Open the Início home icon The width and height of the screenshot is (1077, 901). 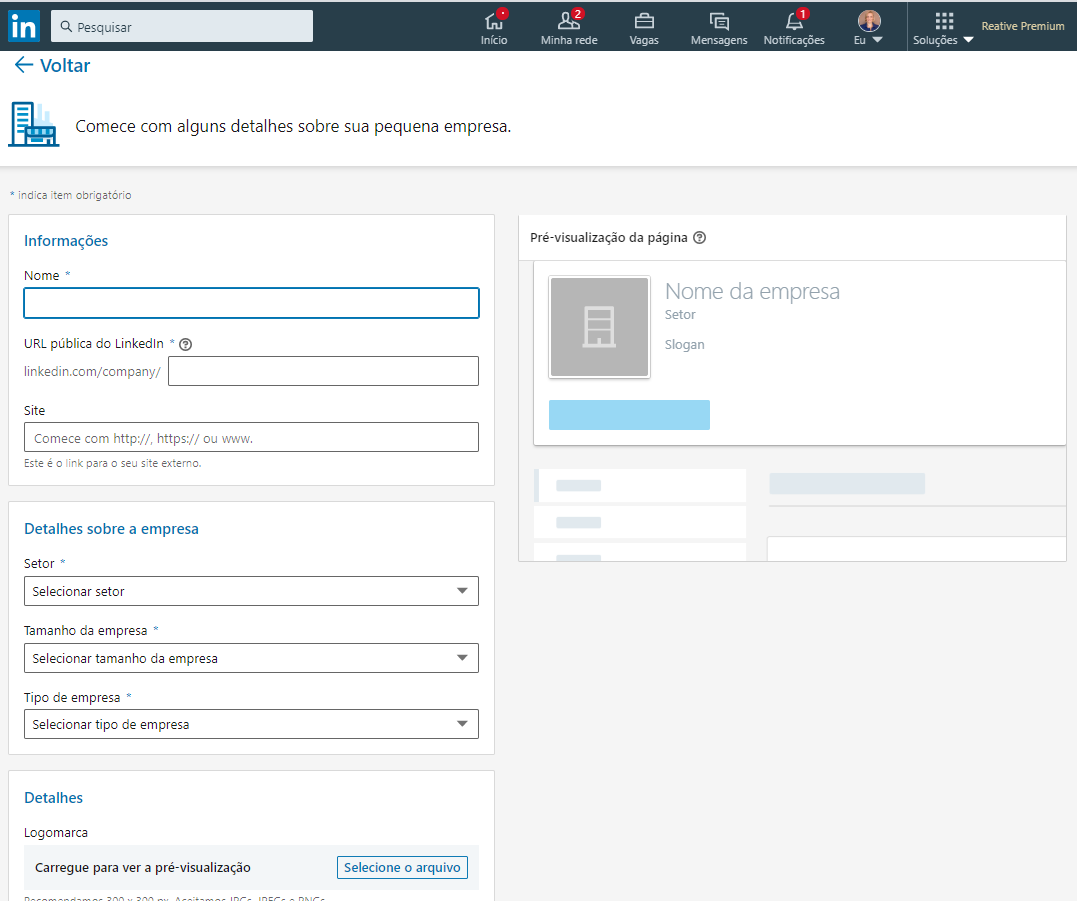(494, 21)
